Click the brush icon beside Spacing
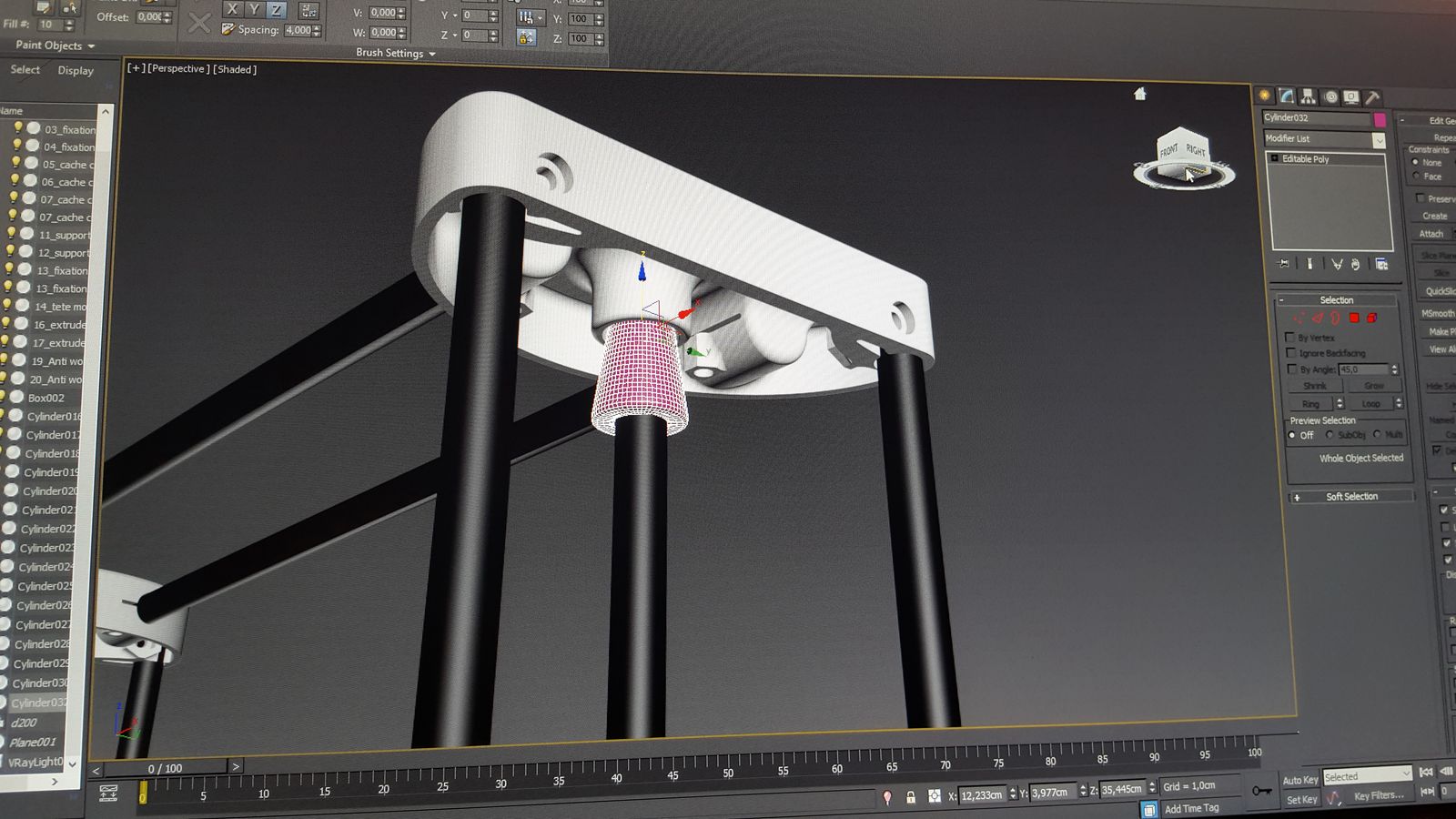The image size is (1456, 819). [x=227, y=29]
